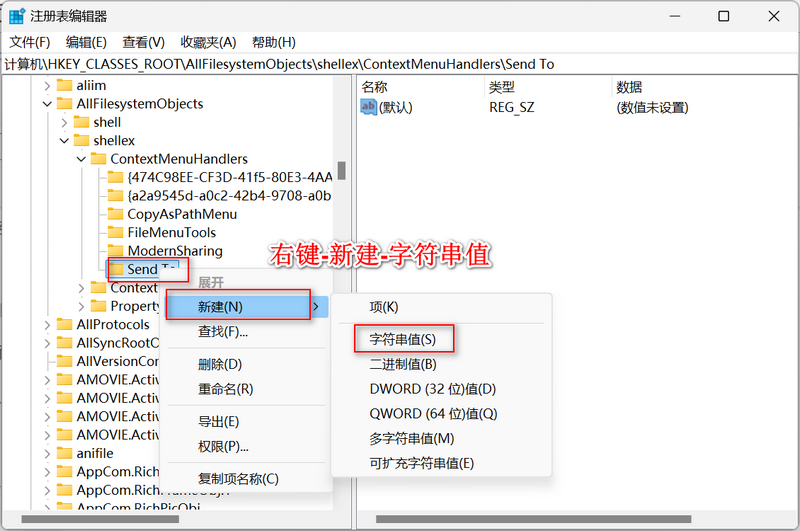
Task: Click the values pane horizontal scrollbar
Action: pos(534,519)
